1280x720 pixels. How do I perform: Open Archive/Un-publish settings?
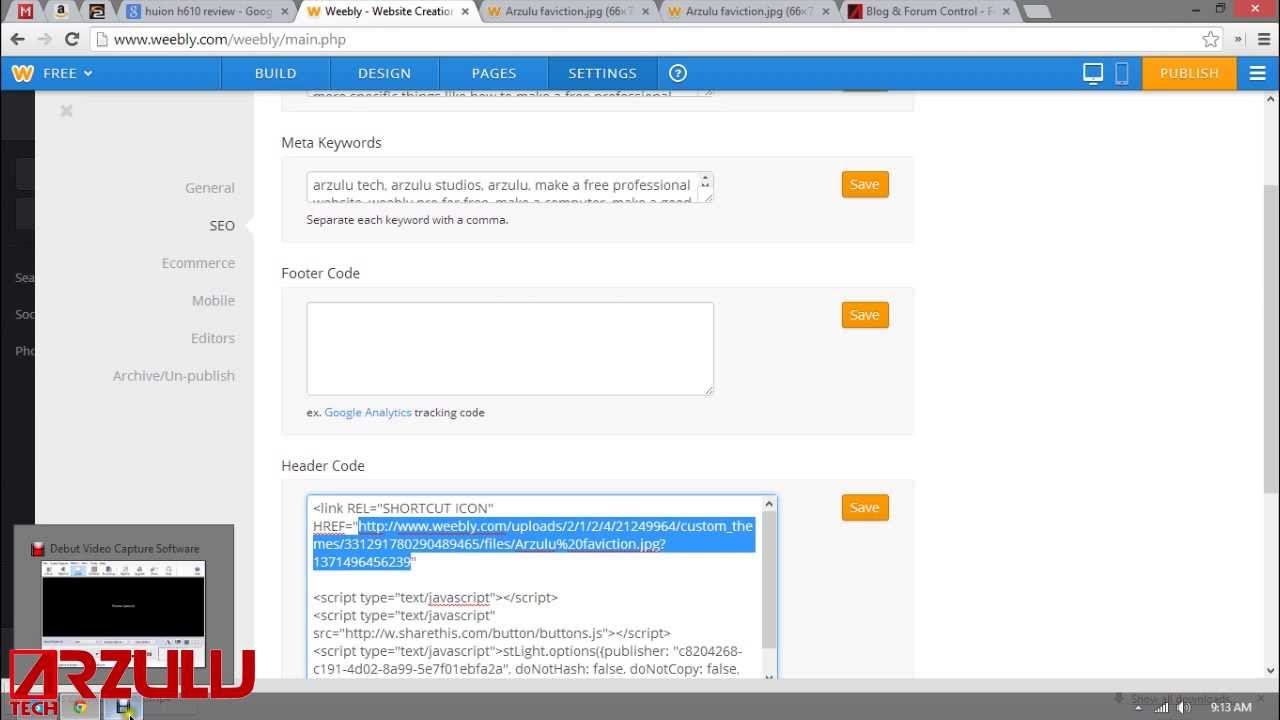pyautogui.click(x=174, y=375)
